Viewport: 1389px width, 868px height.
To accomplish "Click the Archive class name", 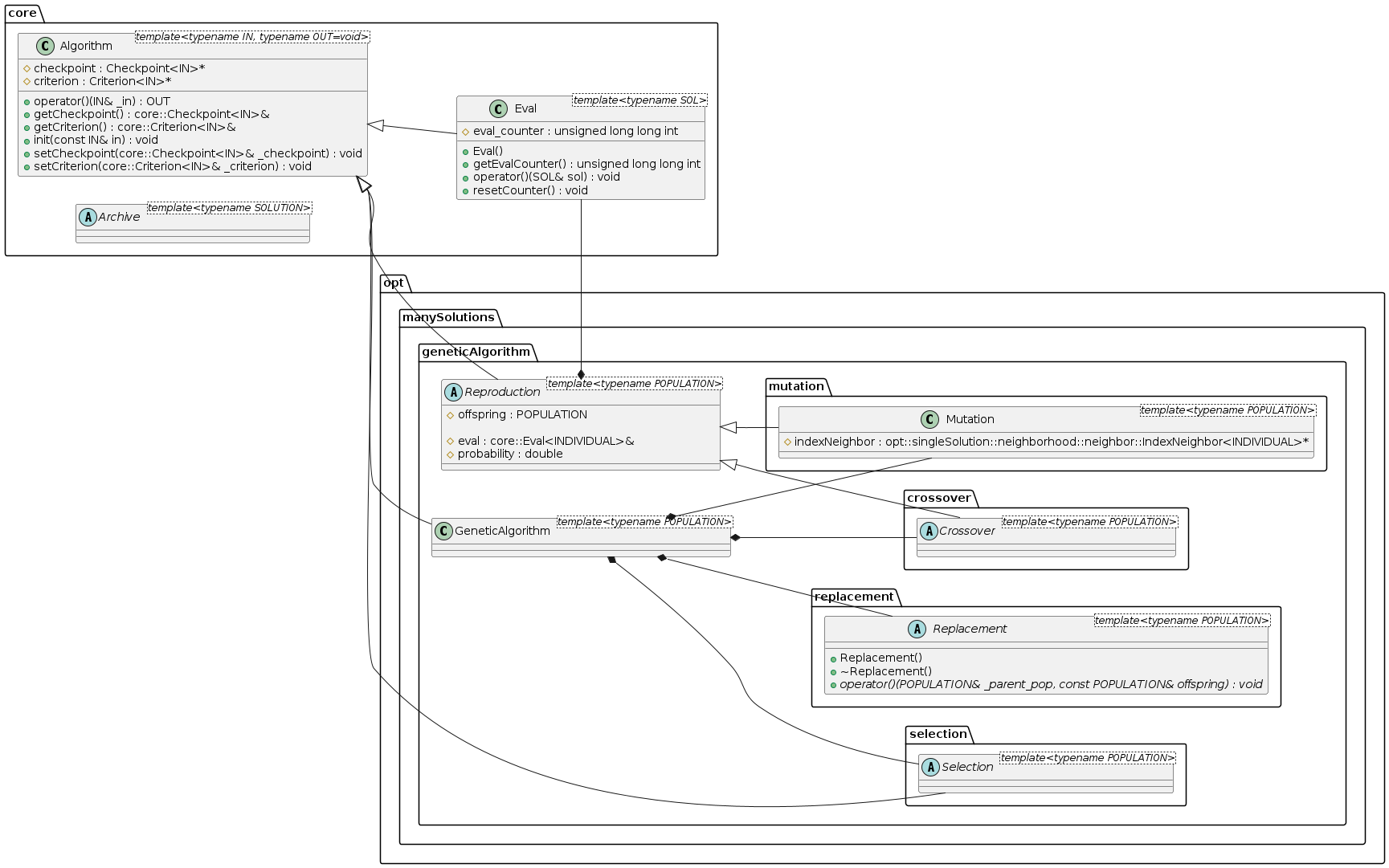I will point(119,217).
